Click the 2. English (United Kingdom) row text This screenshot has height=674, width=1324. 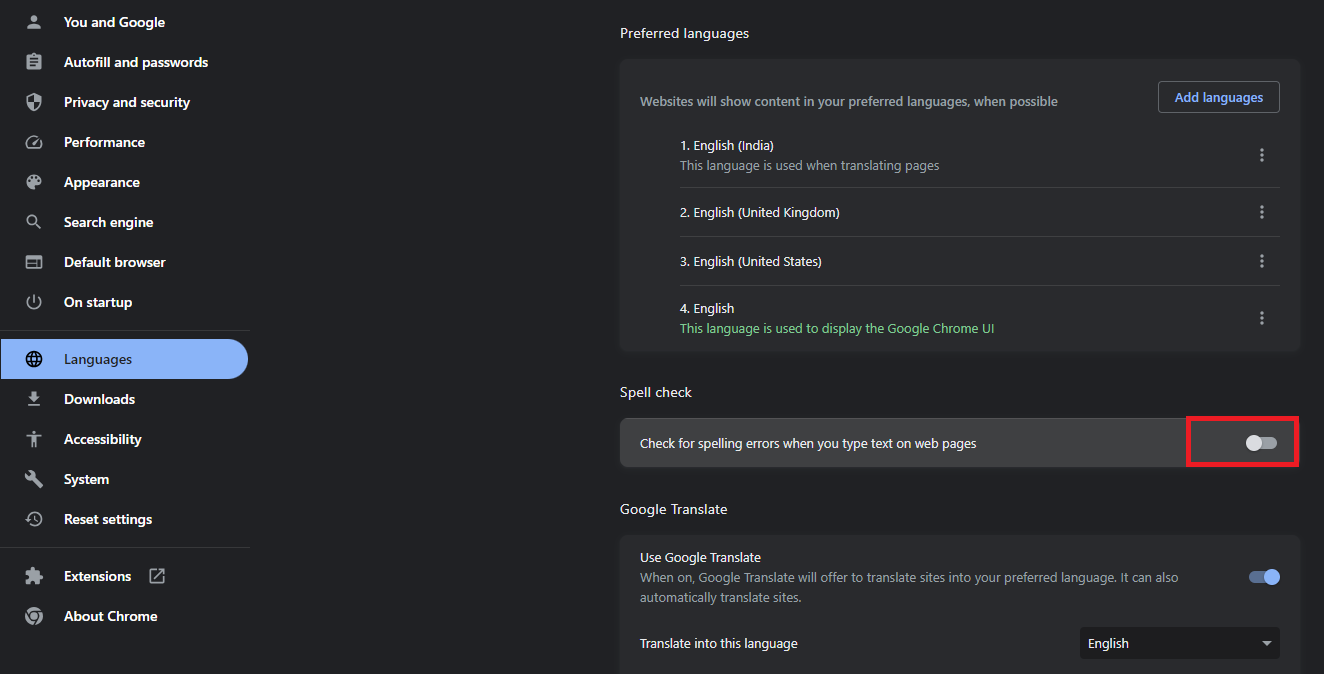[x=760, y=212]
